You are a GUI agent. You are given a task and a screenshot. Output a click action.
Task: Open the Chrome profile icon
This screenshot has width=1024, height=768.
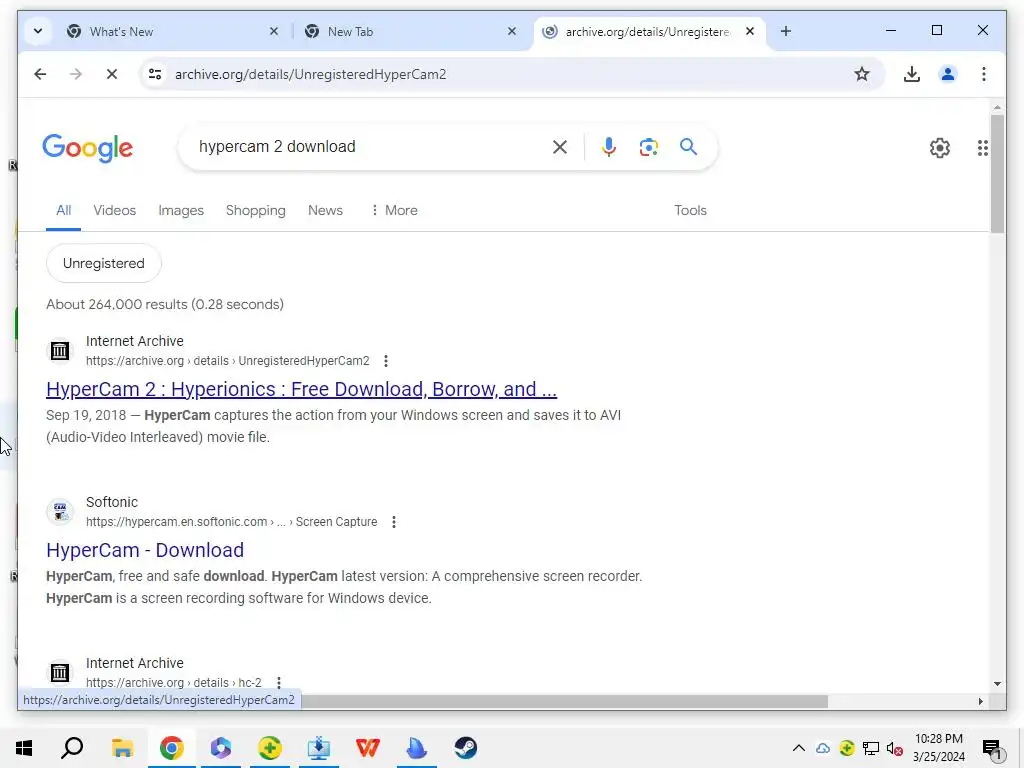948,74
